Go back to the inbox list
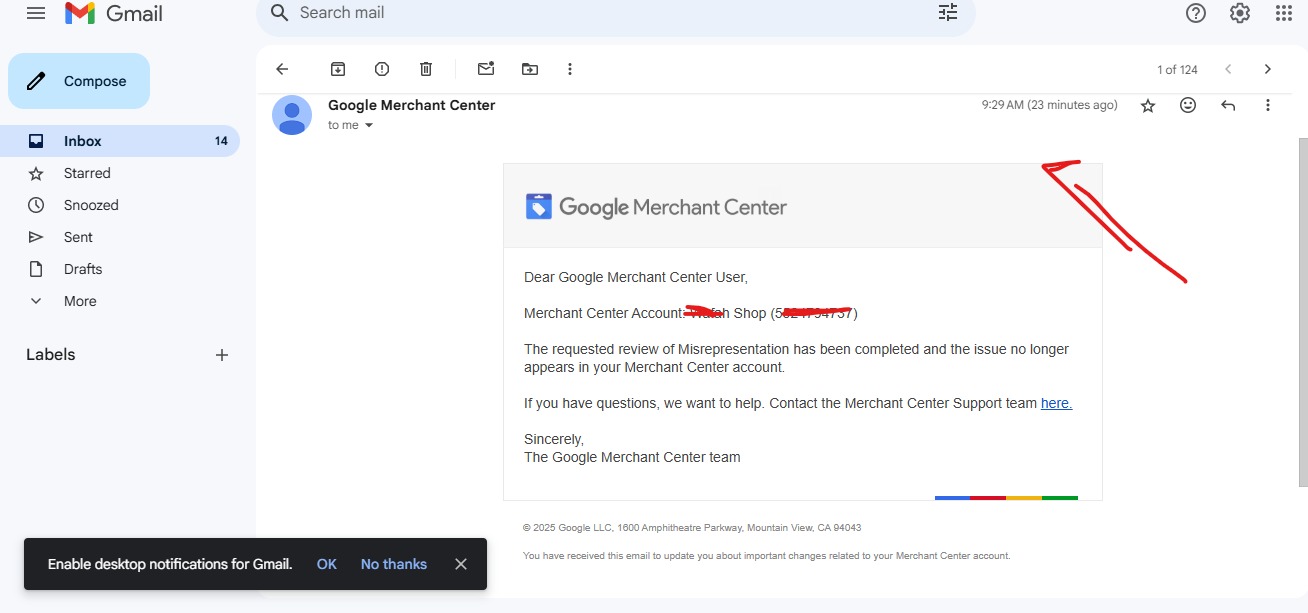 click(282, 69)
